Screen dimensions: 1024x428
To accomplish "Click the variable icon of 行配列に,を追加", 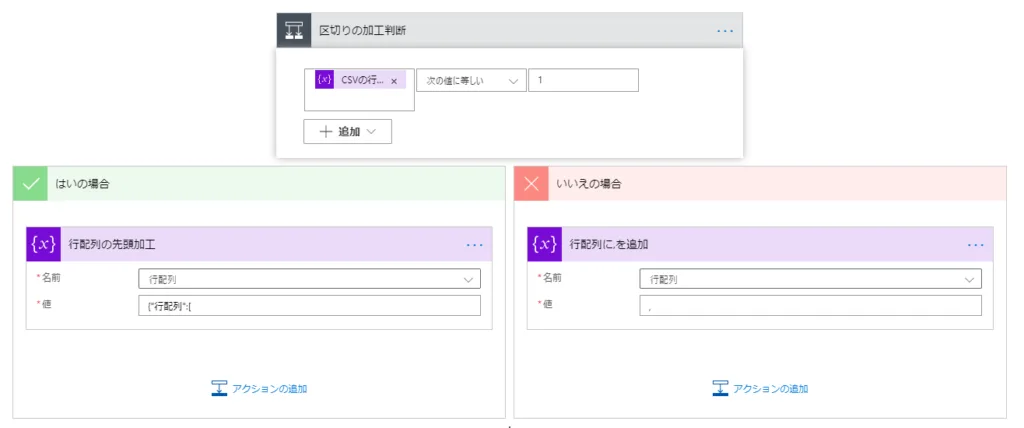I will (545, 244).
